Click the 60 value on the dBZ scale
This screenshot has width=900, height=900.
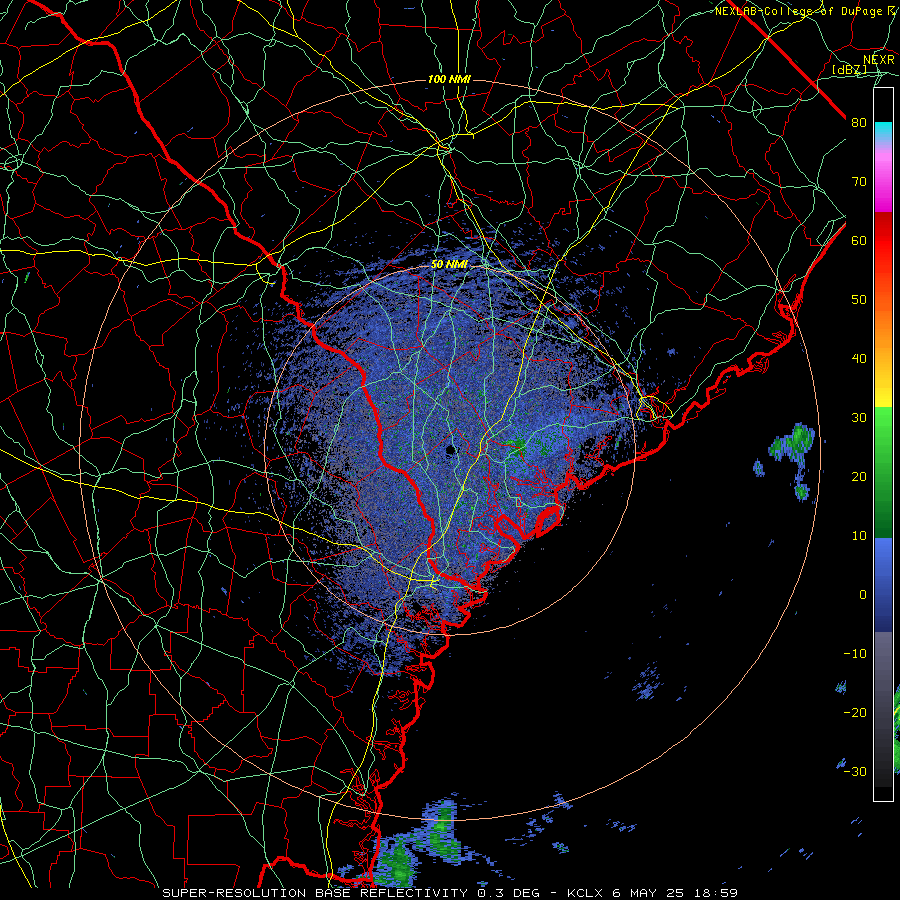(x=859, y=240)
